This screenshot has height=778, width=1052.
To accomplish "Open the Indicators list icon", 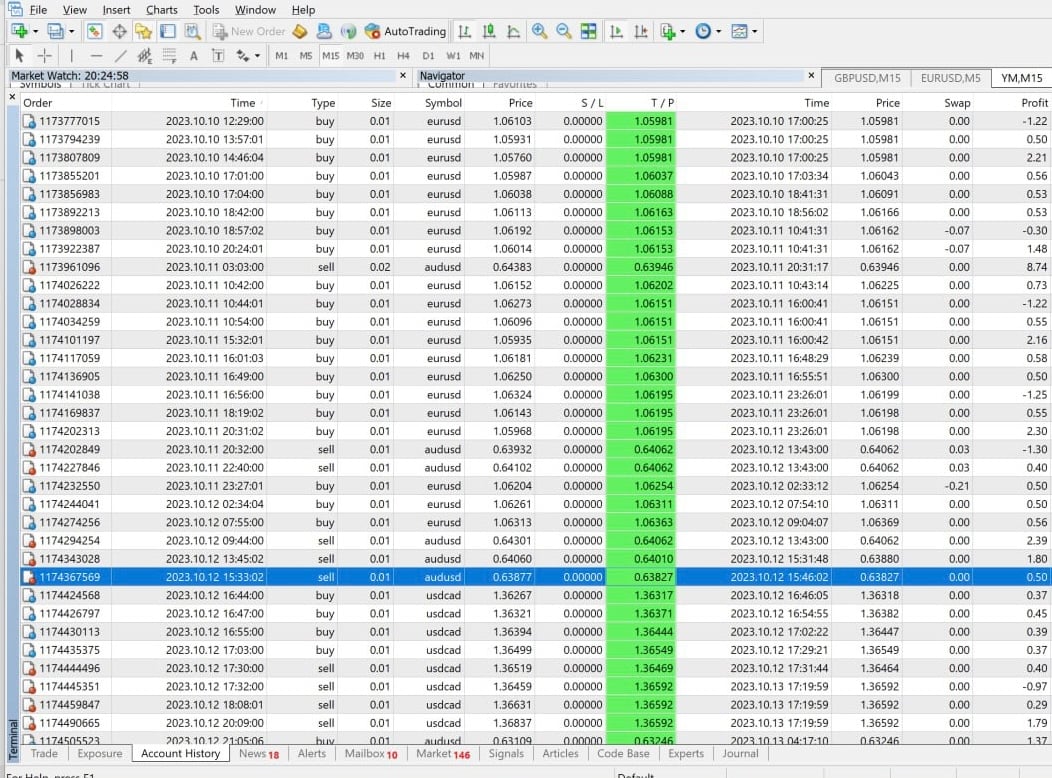I will point(668,31).
